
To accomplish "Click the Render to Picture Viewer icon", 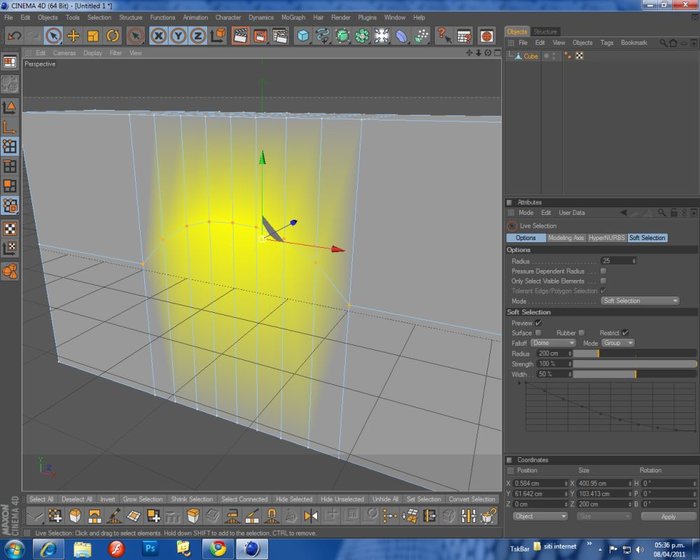I will [260, 36].
